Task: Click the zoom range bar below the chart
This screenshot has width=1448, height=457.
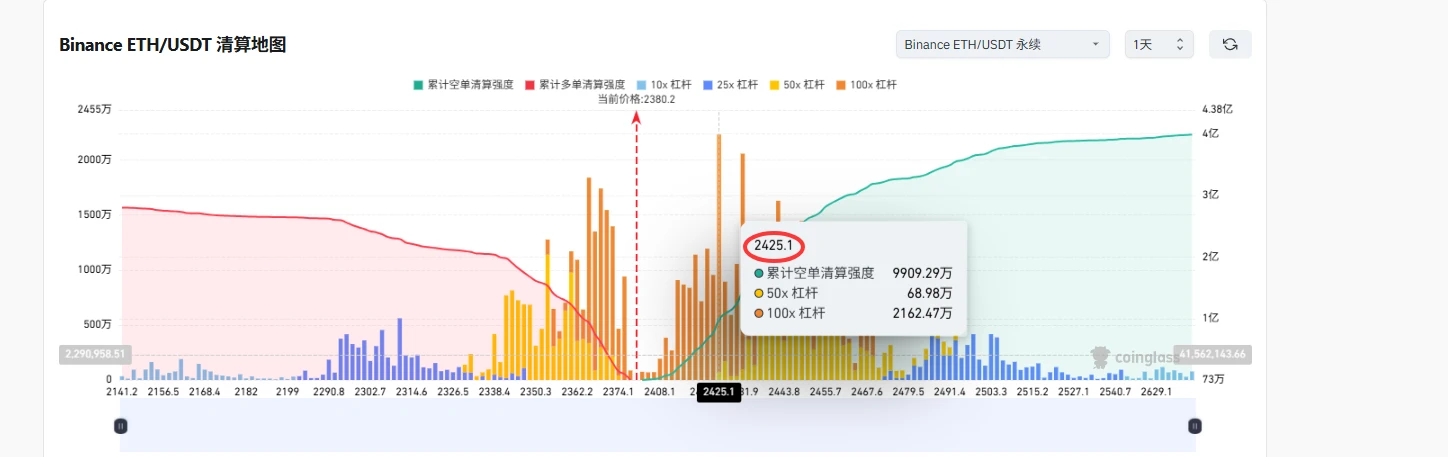Action: pyautogui.click(x=657, y=426)
